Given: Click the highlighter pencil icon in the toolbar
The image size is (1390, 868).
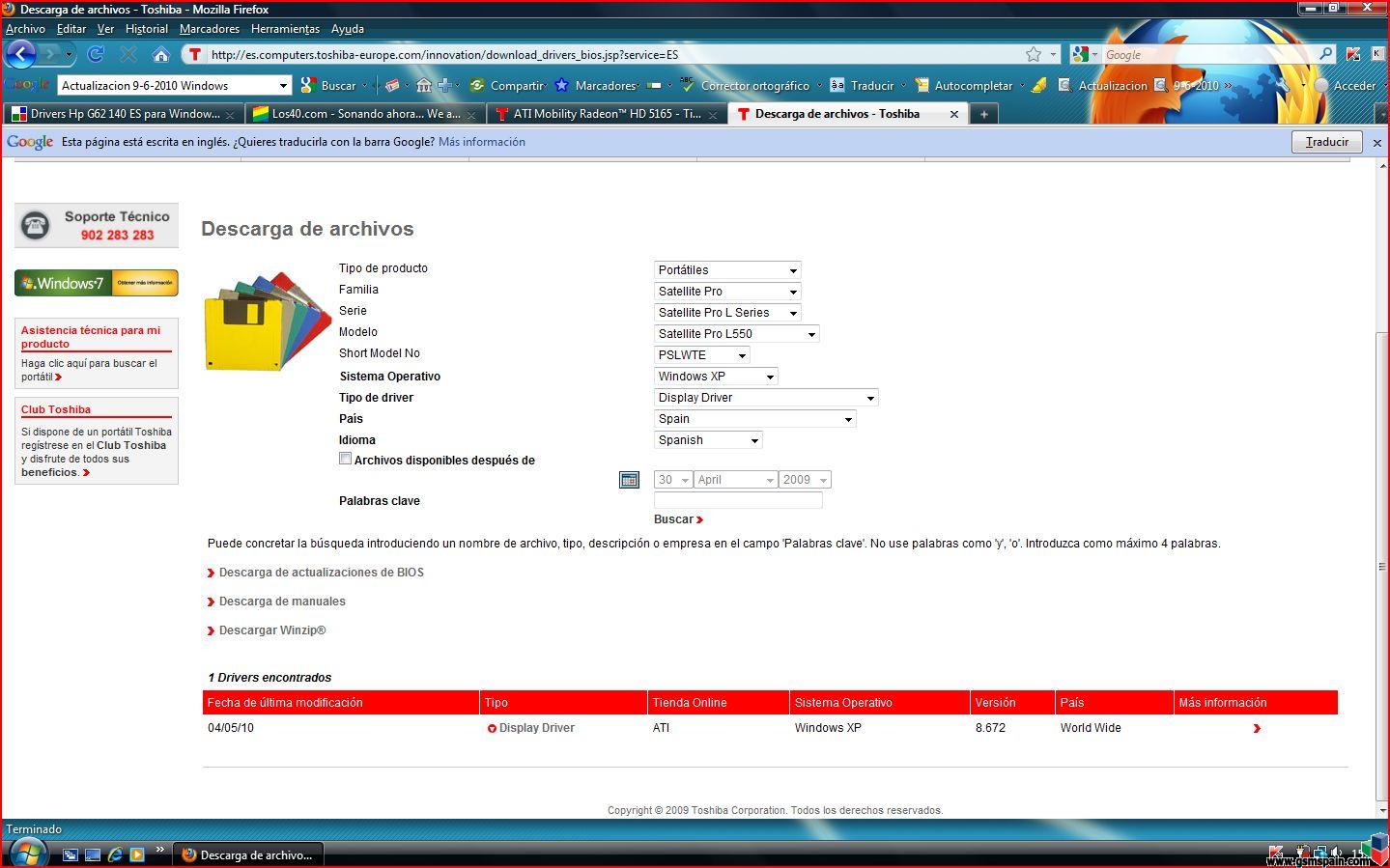Looking at the screenshot, I should pos(1038,85).
